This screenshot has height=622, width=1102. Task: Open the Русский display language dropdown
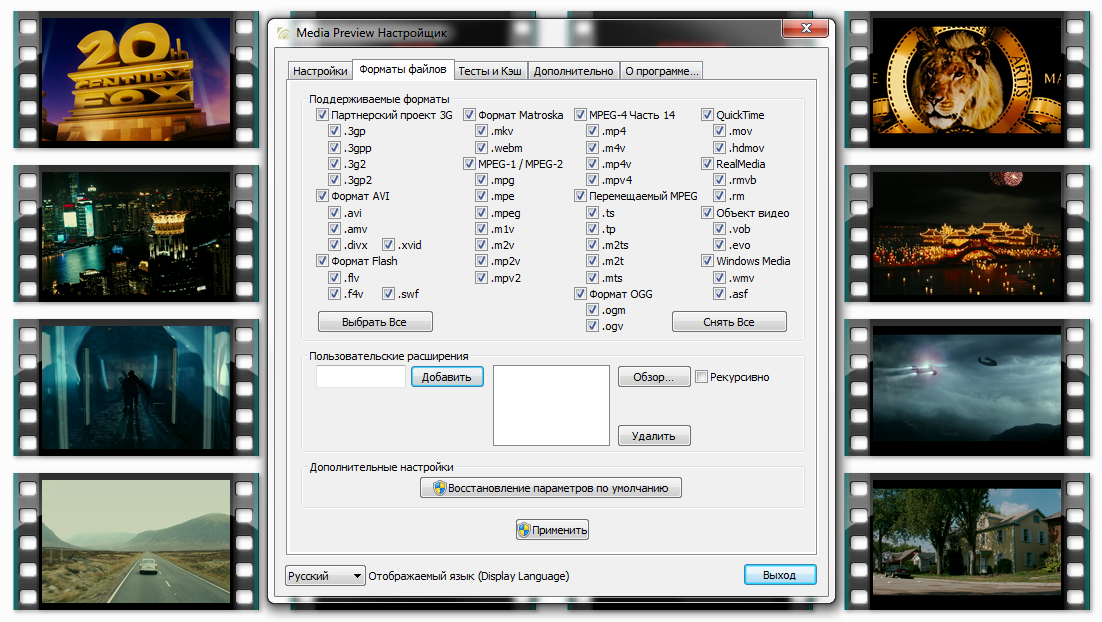(x=325, y=576)
